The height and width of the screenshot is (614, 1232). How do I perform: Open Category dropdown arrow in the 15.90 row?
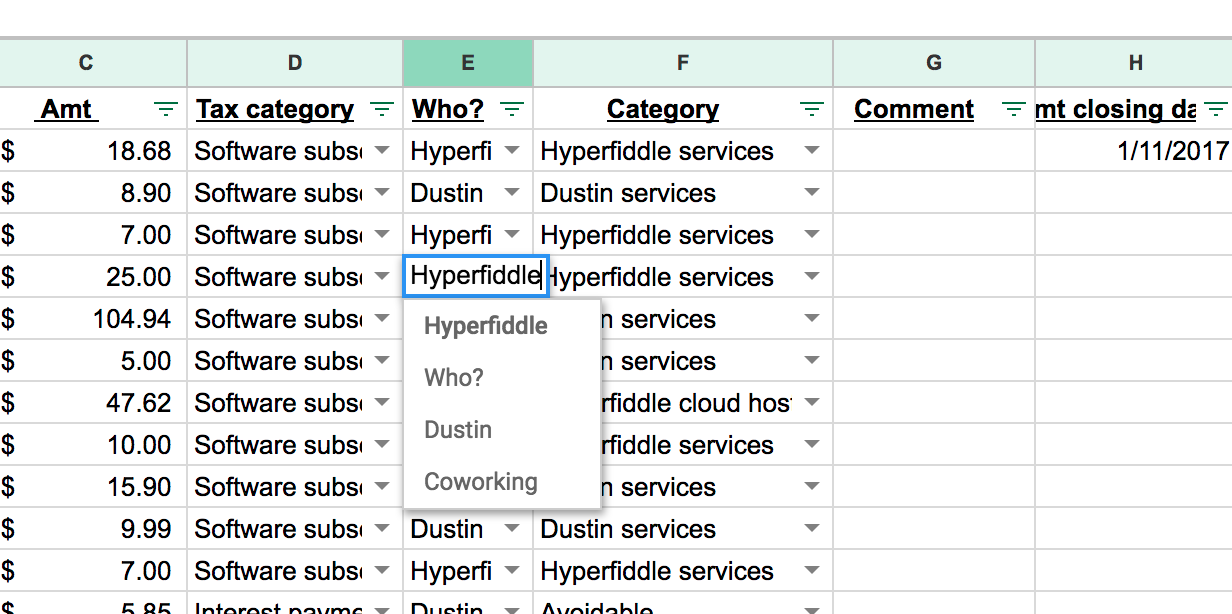(812, 487)
